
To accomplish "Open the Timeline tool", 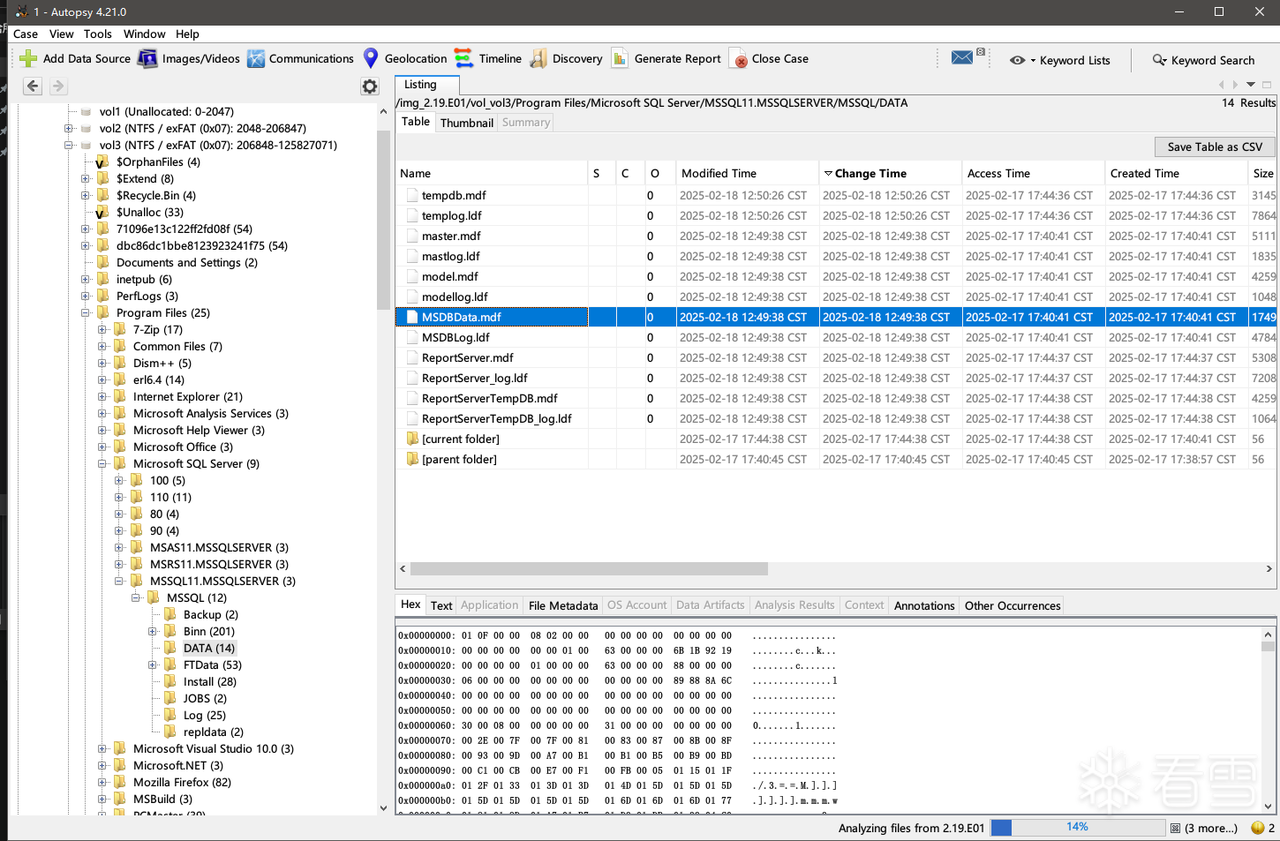I will point(464,59).
